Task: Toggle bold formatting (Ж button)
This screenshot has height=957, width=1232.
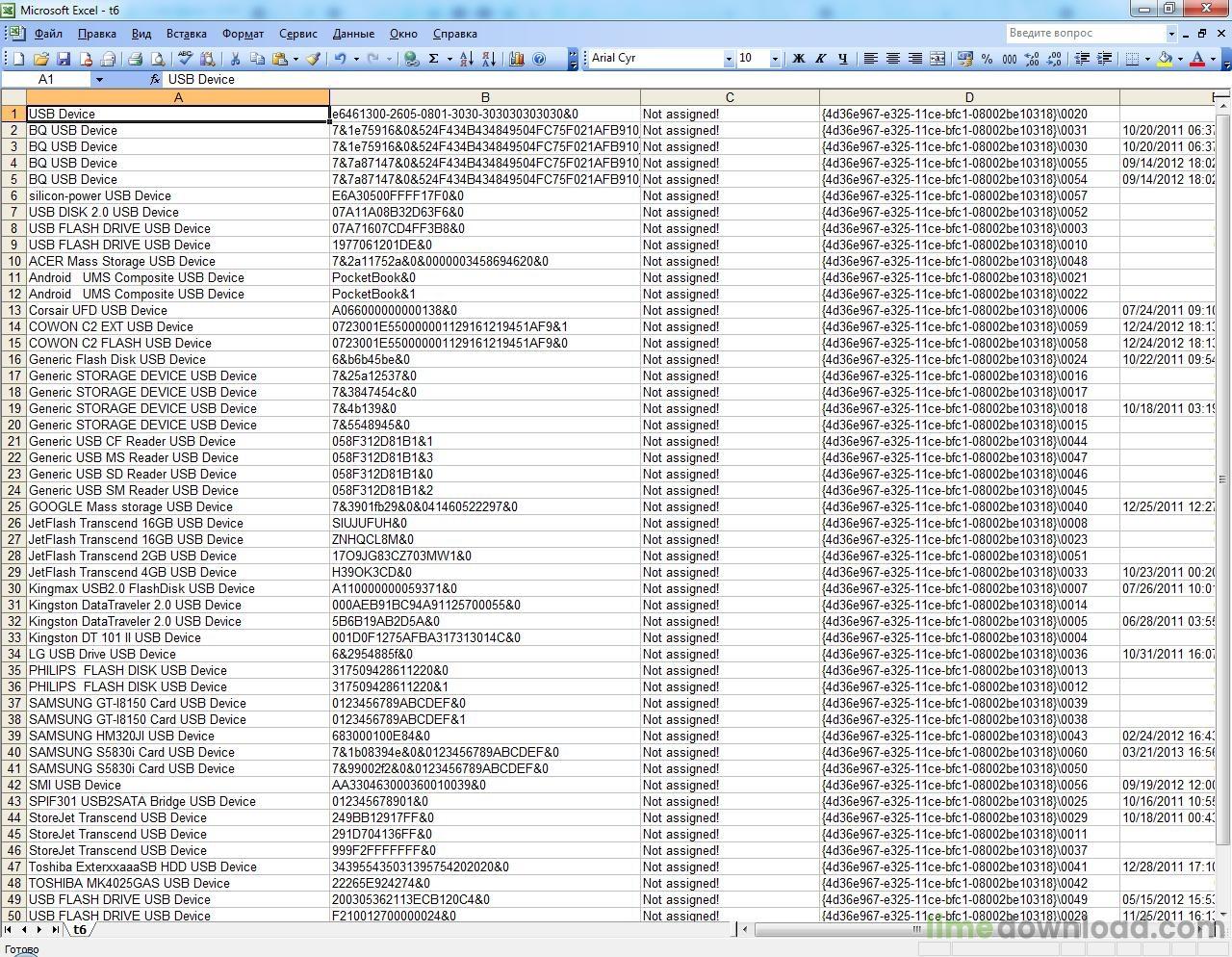Action: pos(798,59)
